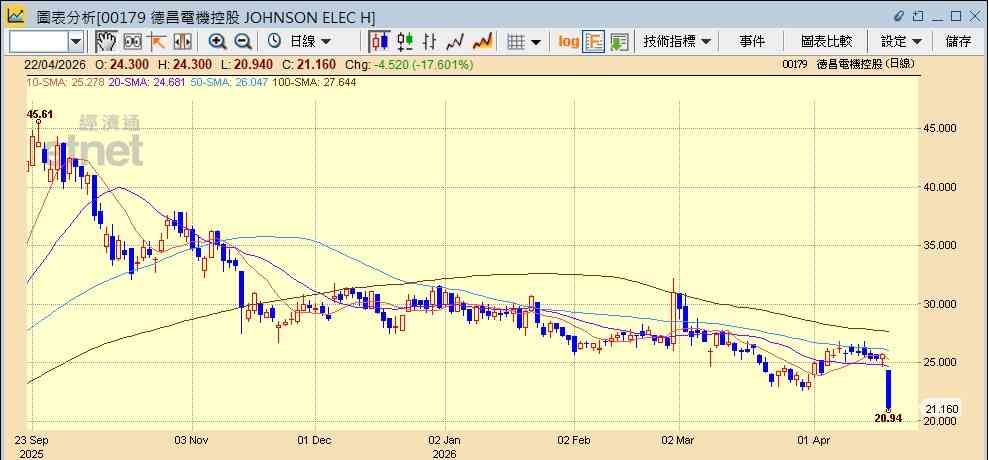Image resolution: width=989 pixels, height=460 pixels.
Task: Open the 日線 period dropdown
Action: (x=310, y=42)
